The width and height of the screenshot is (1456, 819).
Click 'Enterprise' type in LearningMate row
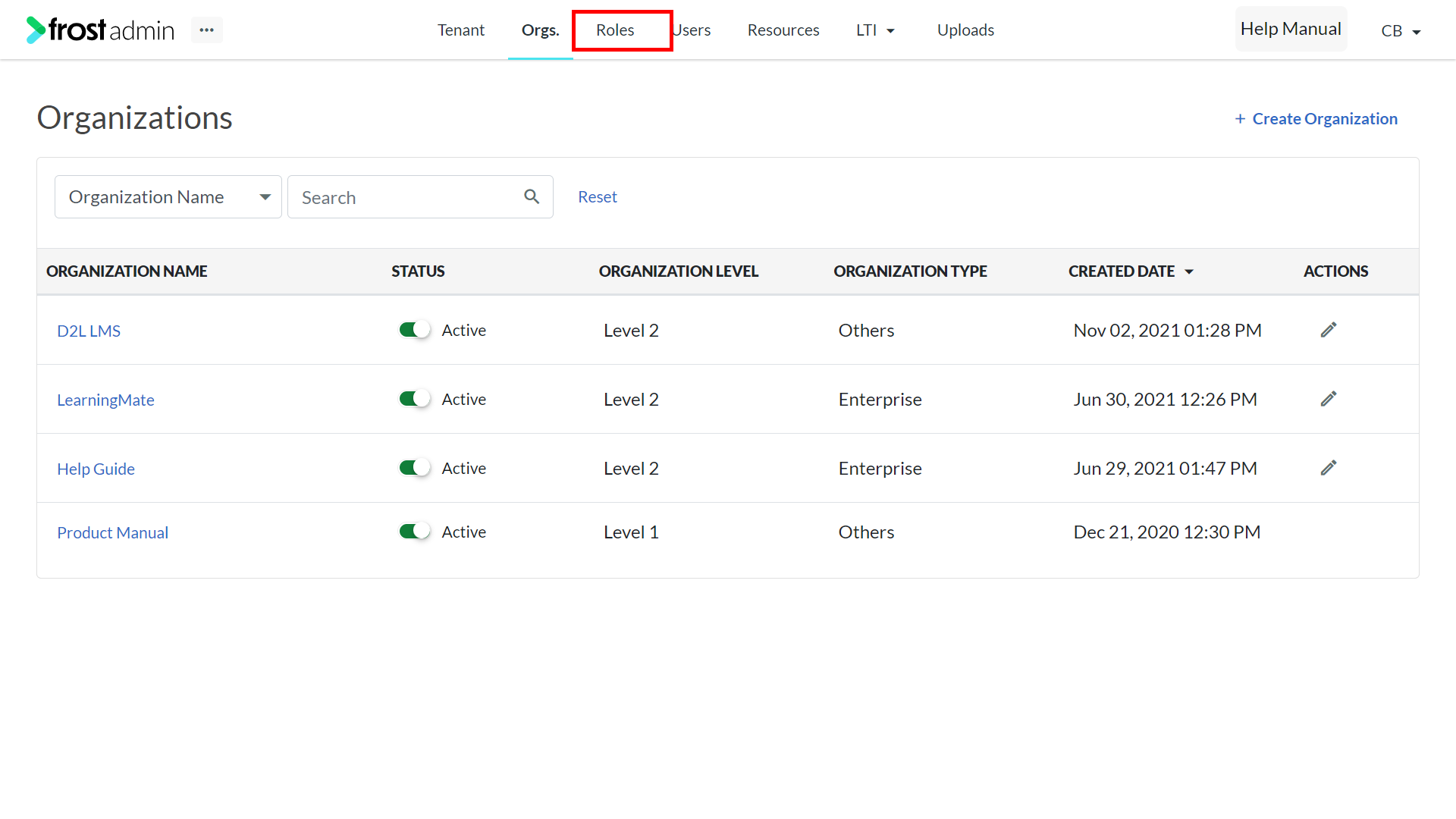pyautogui.click(x=880, y=400)
